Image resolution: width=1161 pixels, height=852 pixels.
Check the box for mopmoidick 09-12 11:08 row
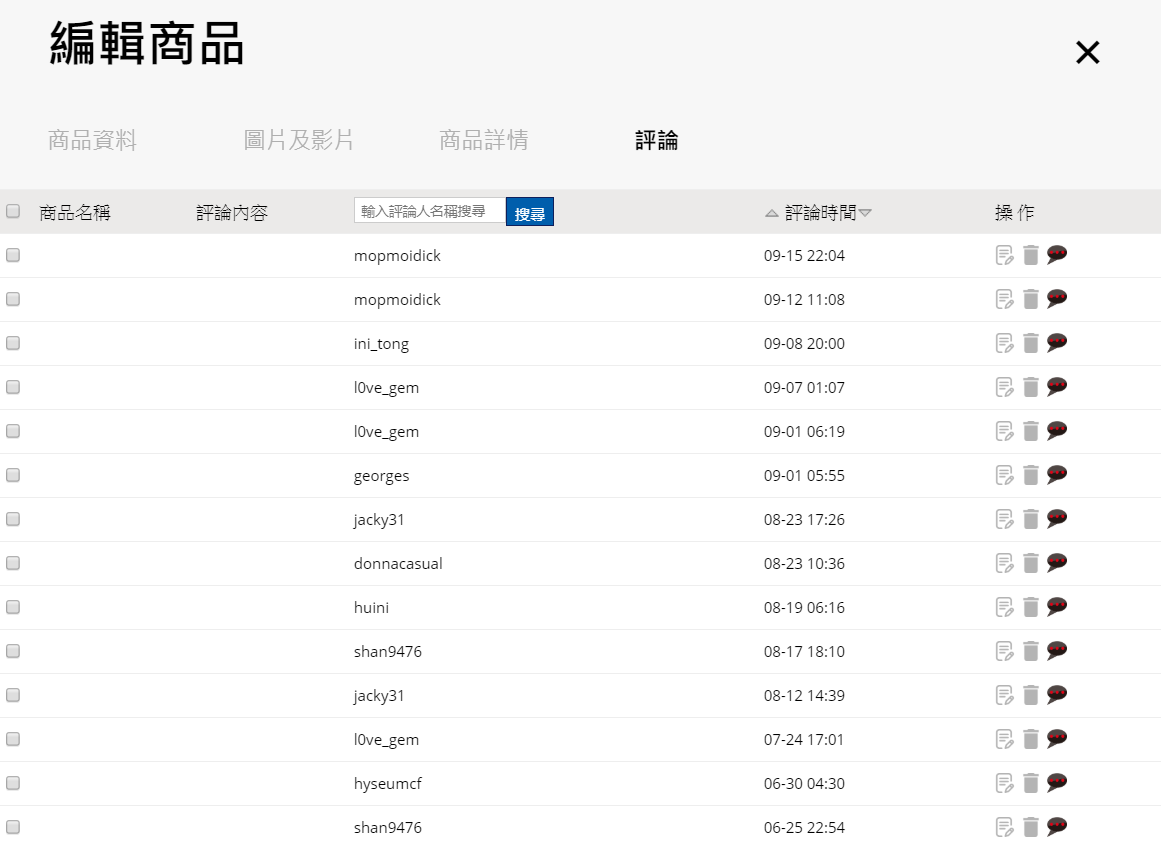click(13, 299)
